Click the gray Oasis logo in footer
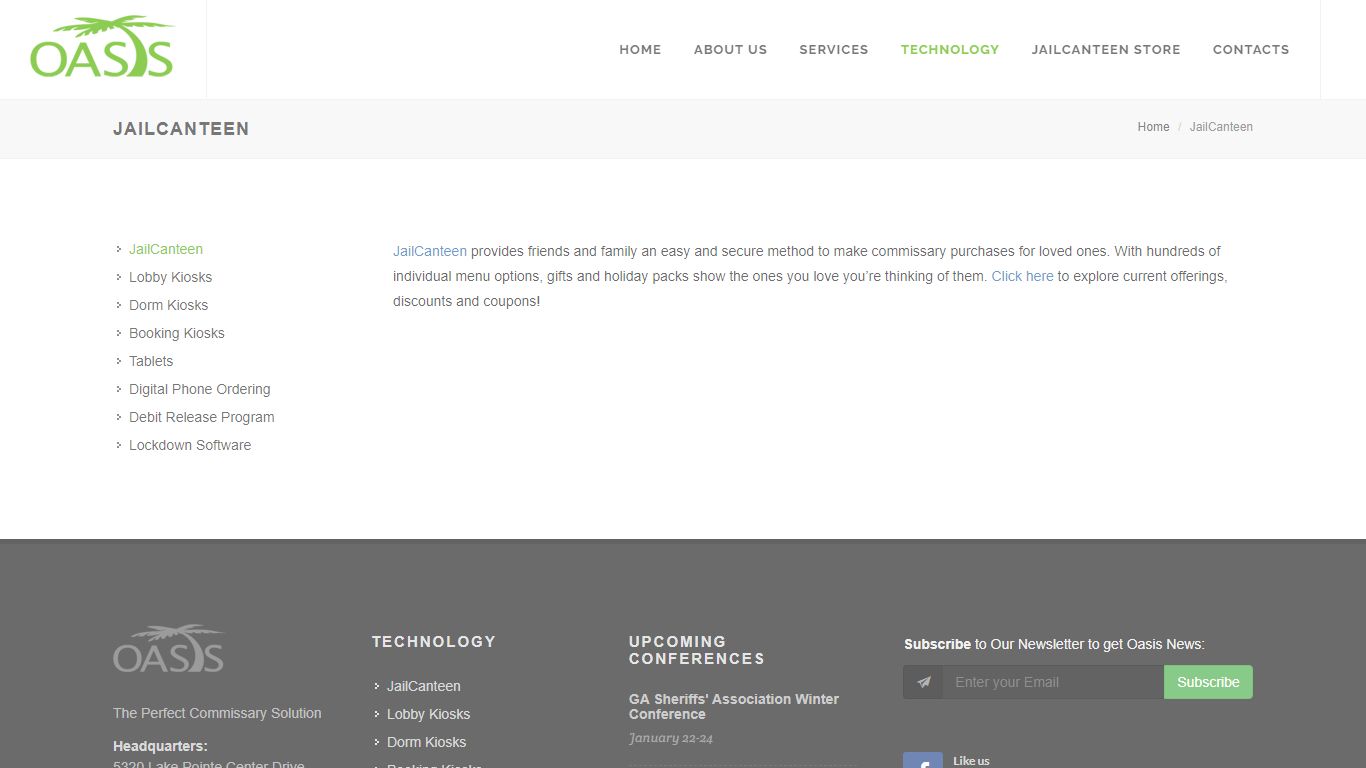 click(169, 649)
